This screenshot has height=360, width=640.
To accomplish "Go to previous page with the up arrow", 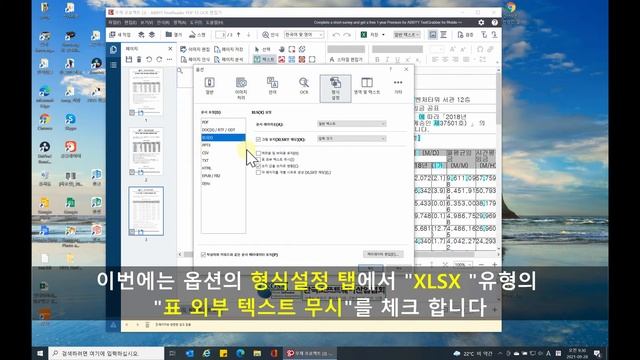I will (x=238, y=35).
